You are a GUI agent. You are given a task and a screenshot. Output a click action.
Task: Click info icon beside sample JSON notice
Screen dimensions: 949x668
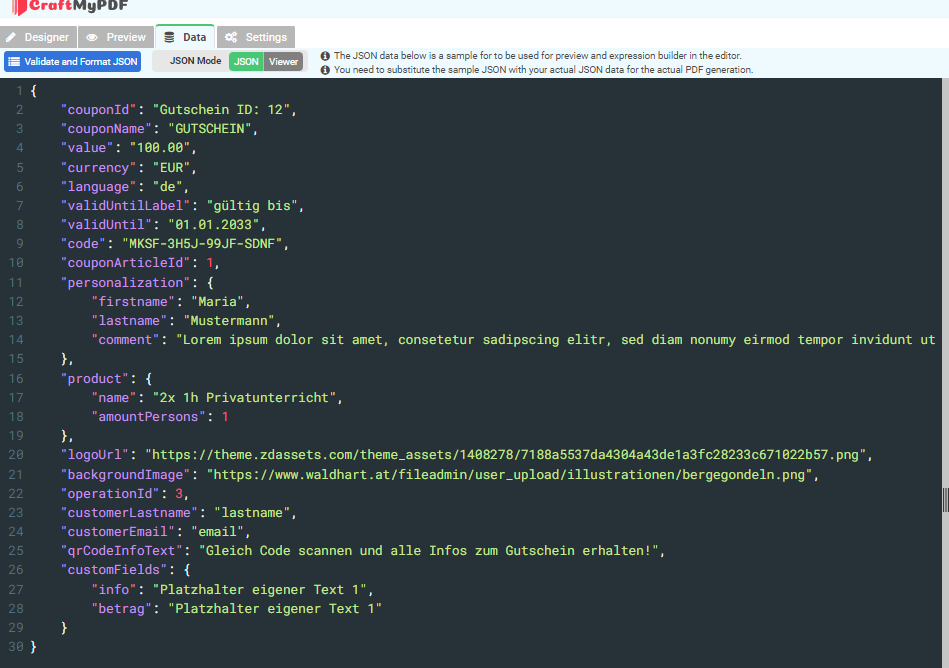tap(325, 56)
